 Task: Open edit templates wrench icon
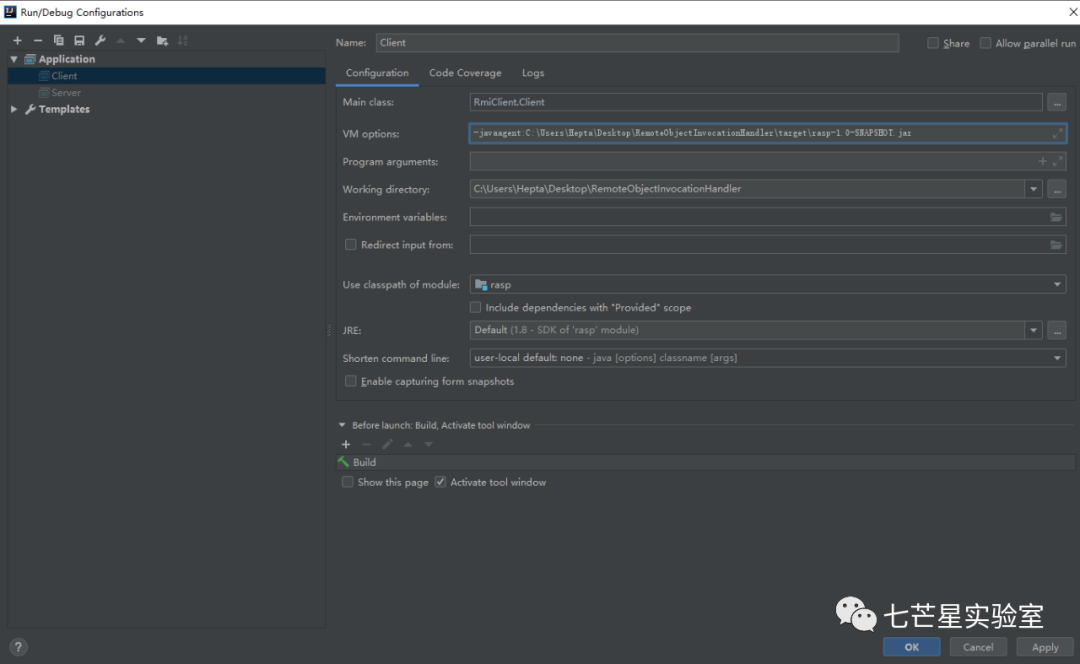point(100,41)
